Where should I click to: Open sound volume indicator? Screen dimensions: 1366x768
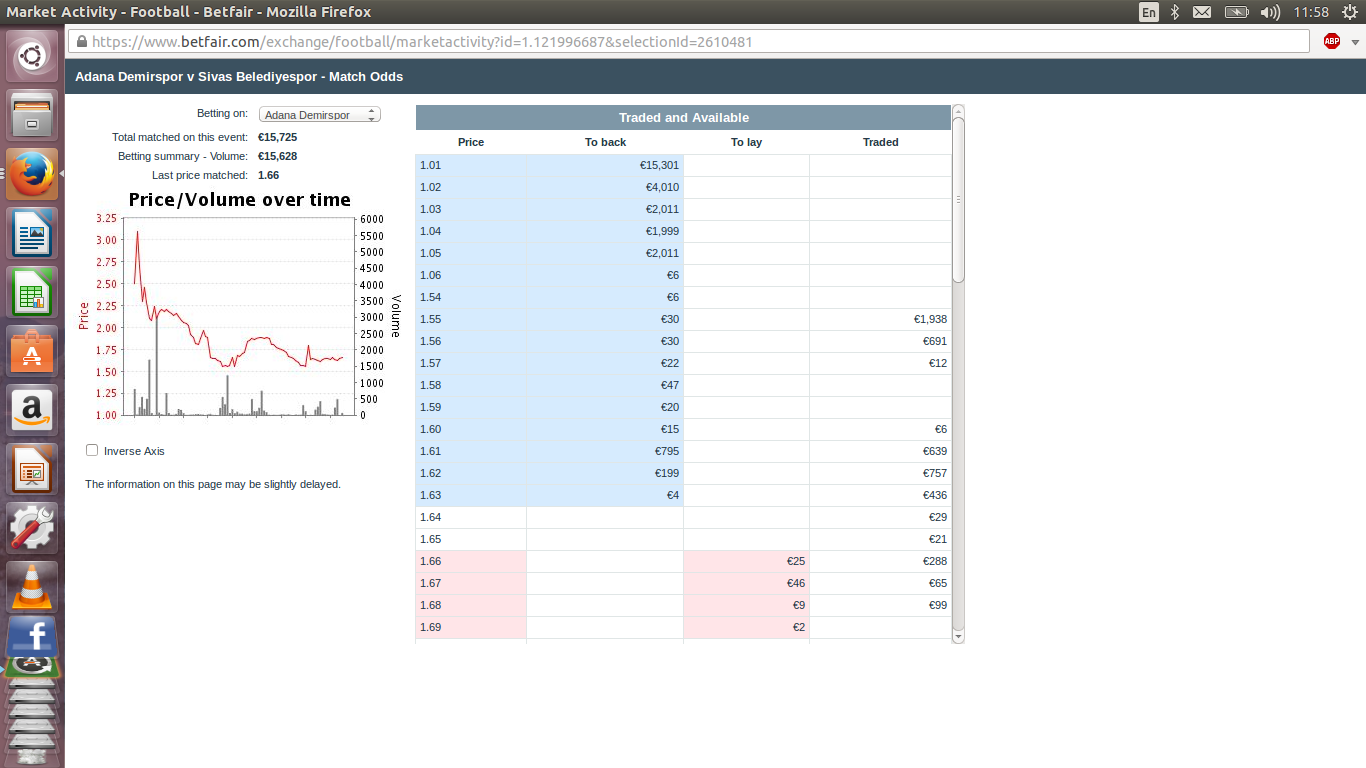point(1270,12)
